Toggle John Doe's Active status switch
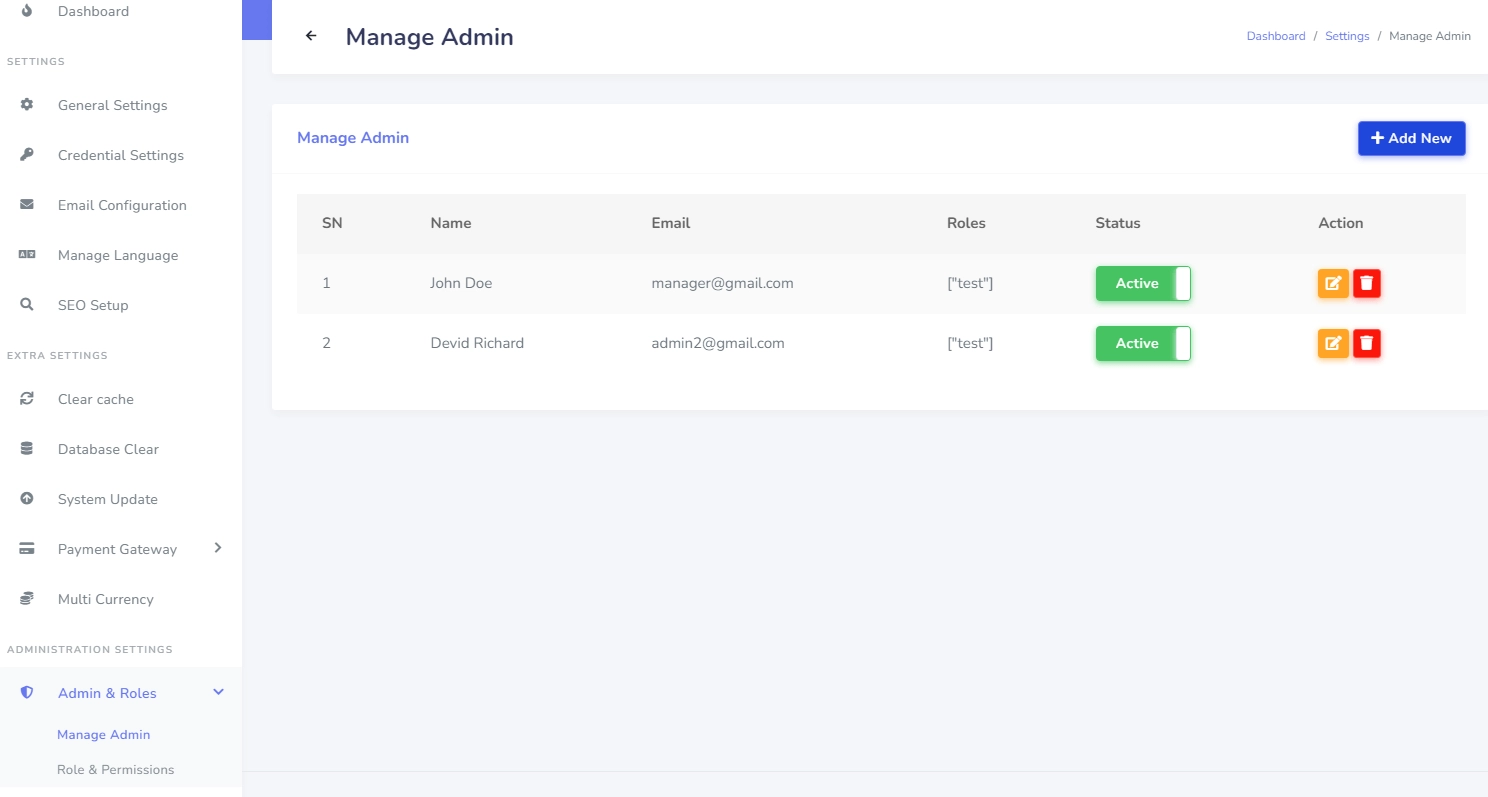 click(x=1143, y=284)
